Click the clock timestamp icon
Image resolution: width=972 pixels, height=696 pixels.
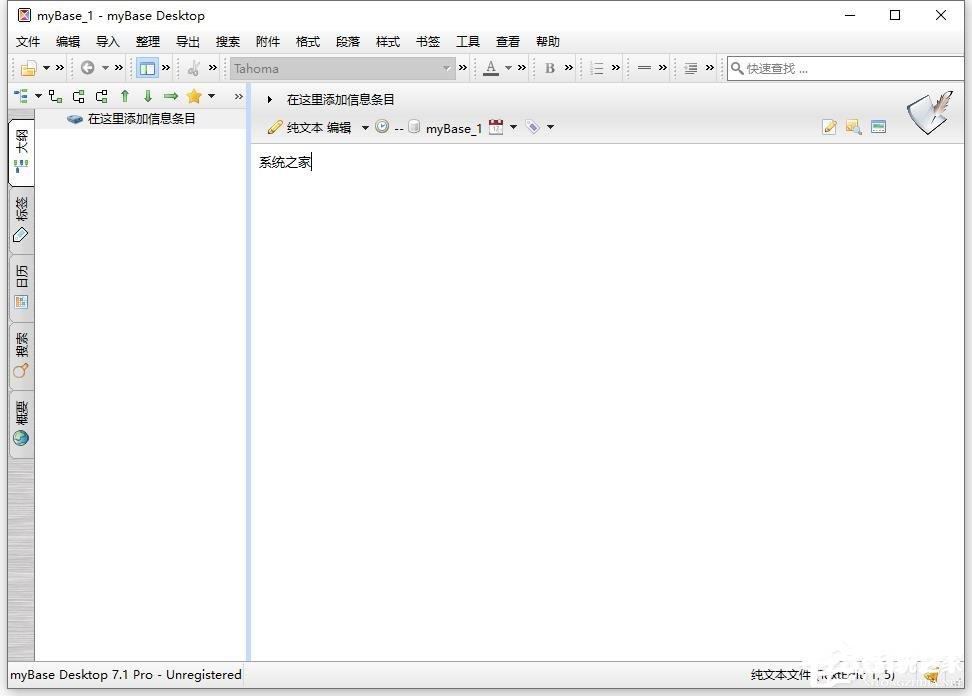click(382, 127)
